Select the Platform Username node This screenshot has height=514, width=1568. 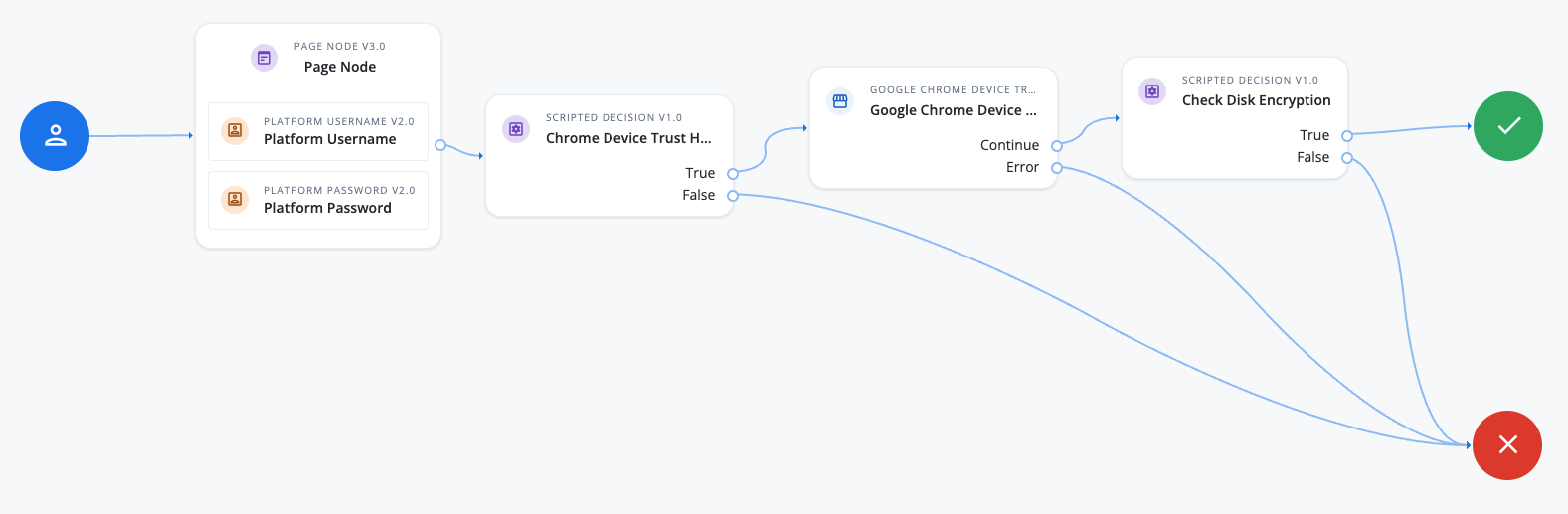coord(318,131)
